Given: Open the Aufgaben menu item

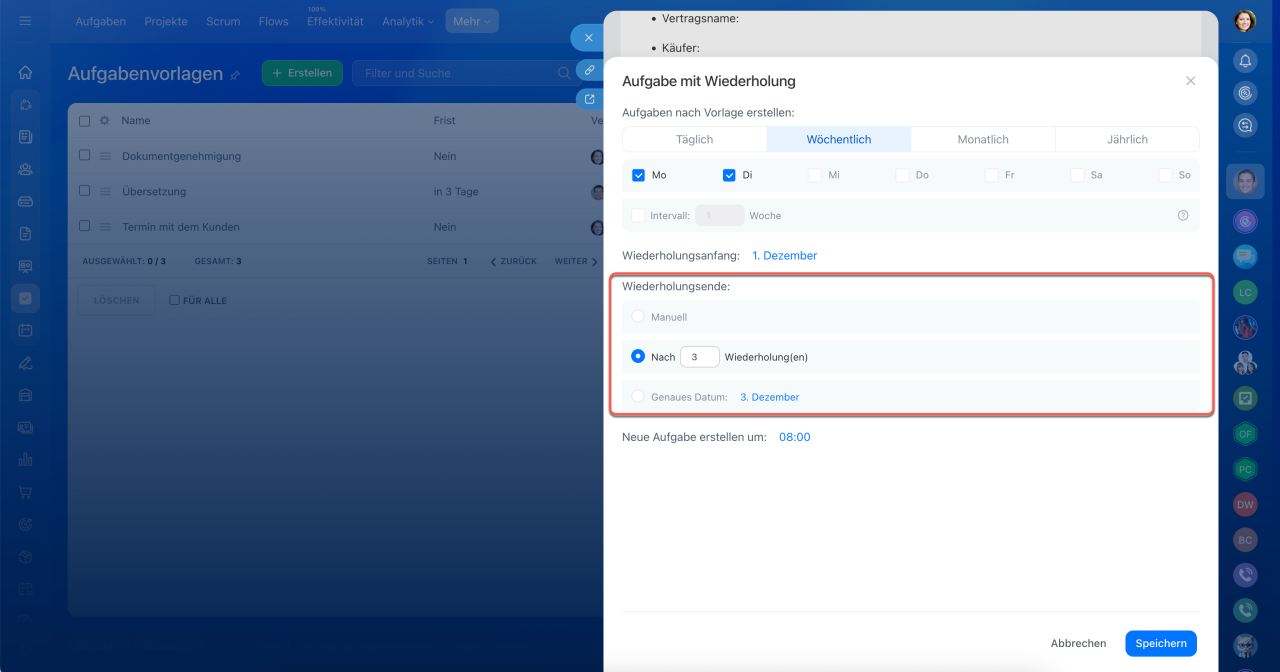Looking at the screenshot, I should (x=101, y=21).
